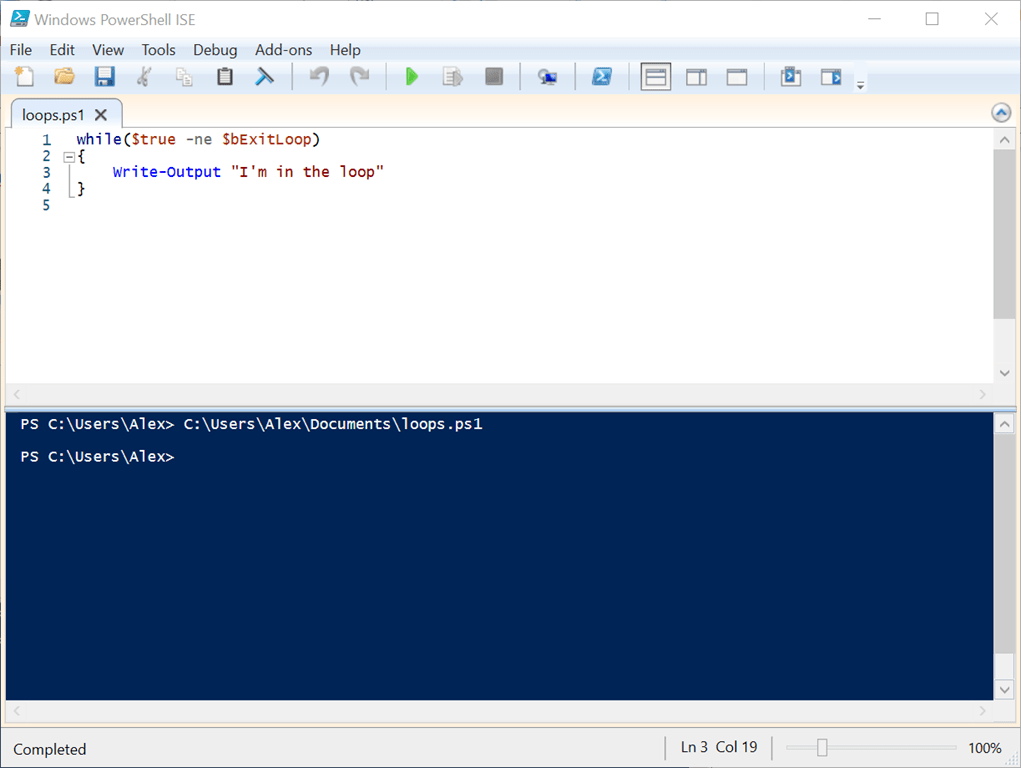Show script pane on top

(656, 77)
